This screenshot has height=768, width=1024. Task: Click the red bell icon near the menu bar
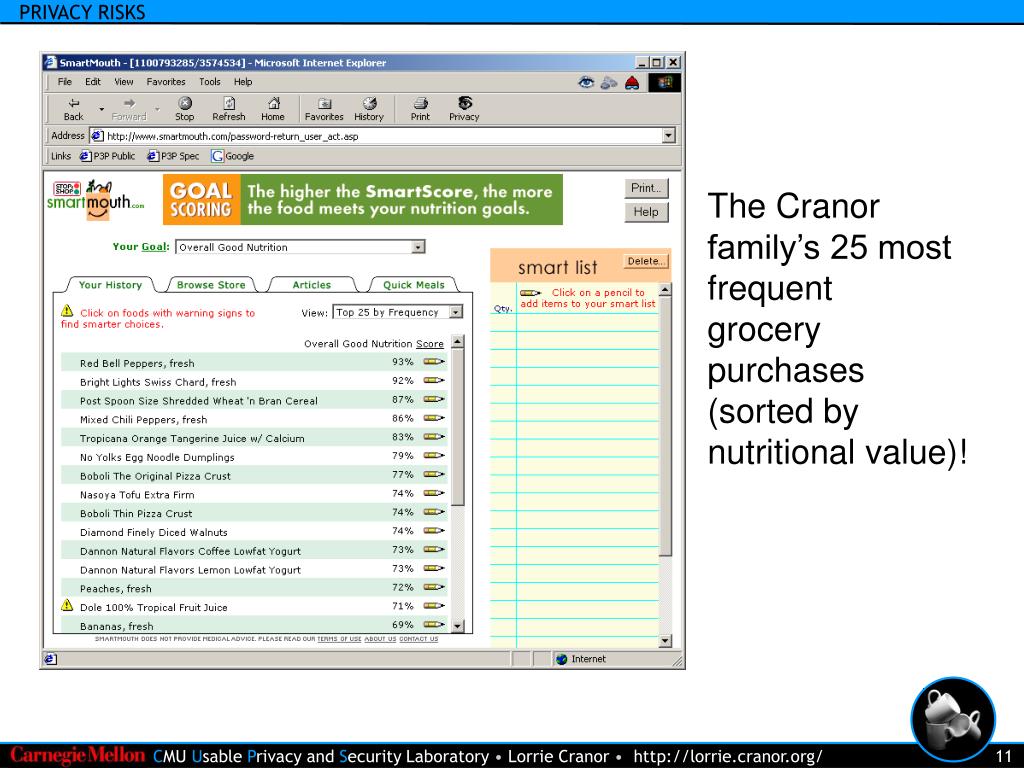pos(632,82)
